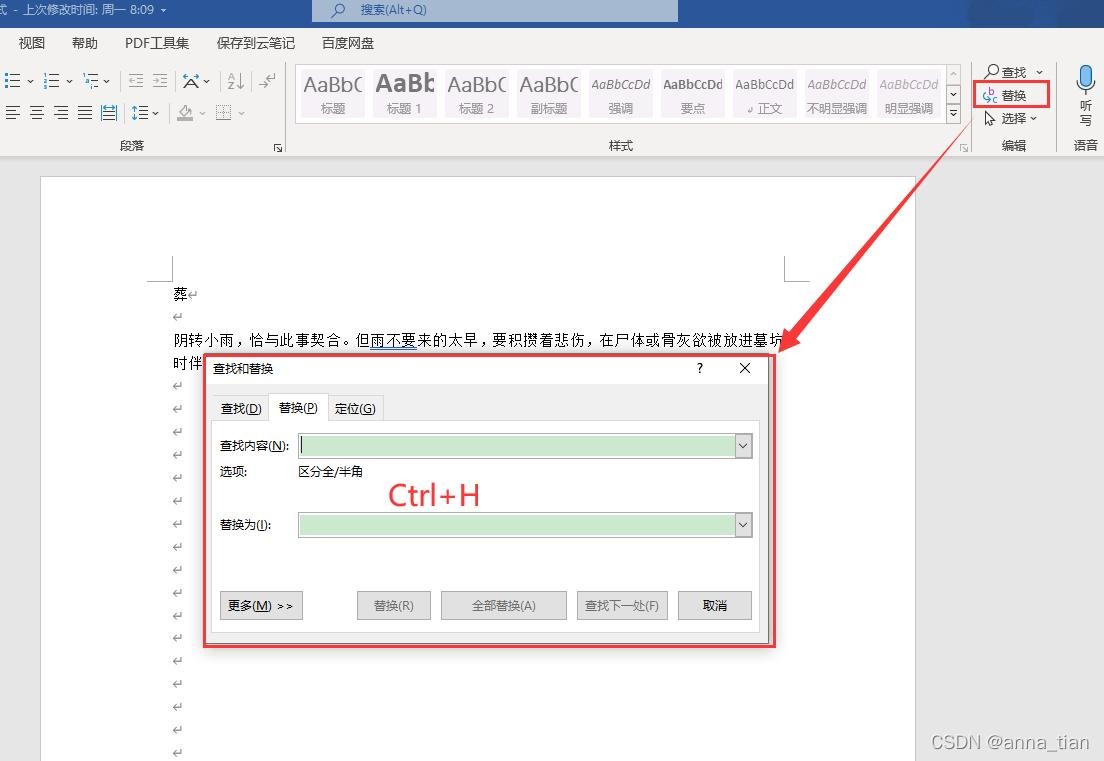Click the Find content input field

tap(516, 446)
